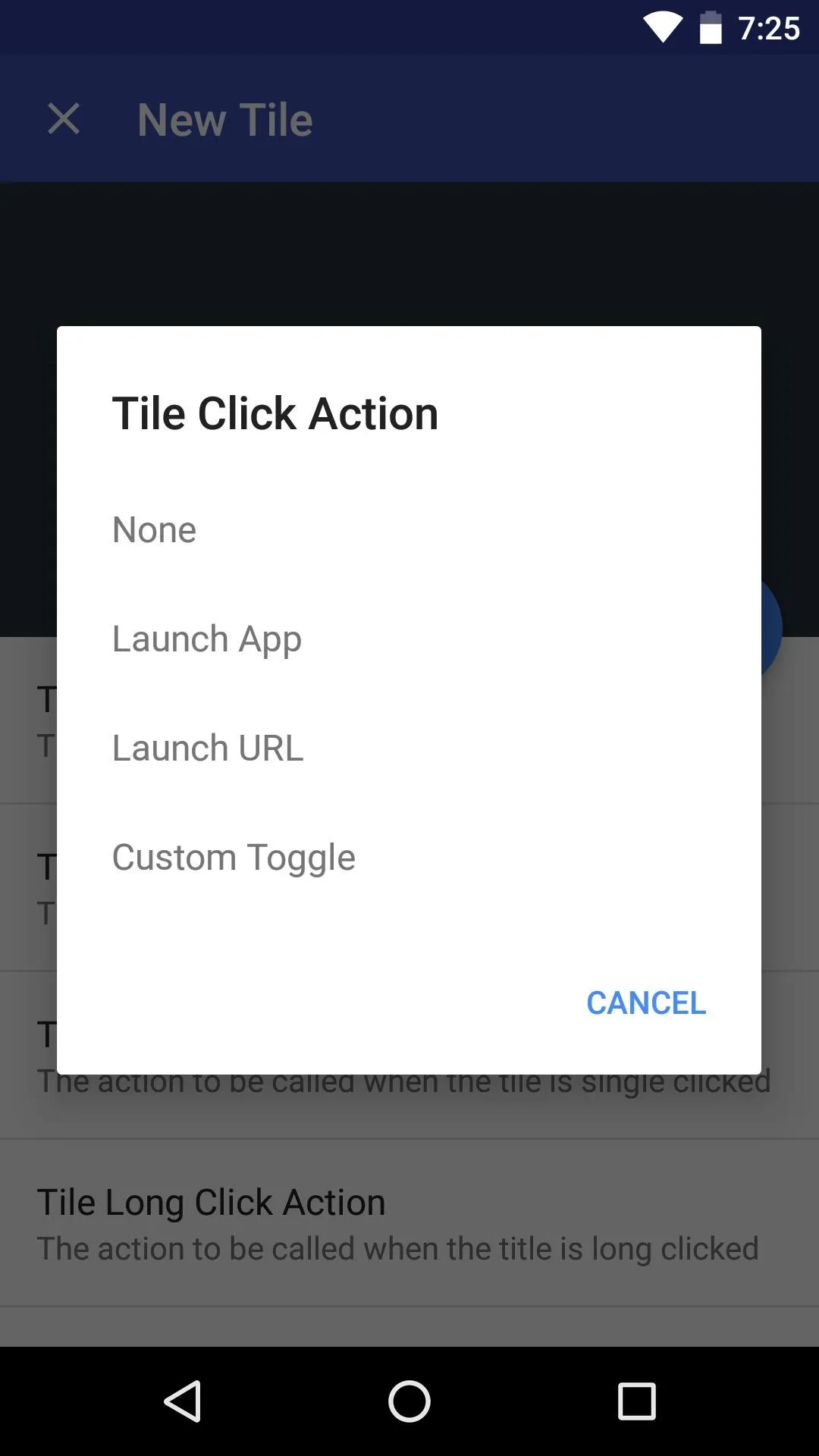Tap the title is long clicked description

[x=397, y=1249]
